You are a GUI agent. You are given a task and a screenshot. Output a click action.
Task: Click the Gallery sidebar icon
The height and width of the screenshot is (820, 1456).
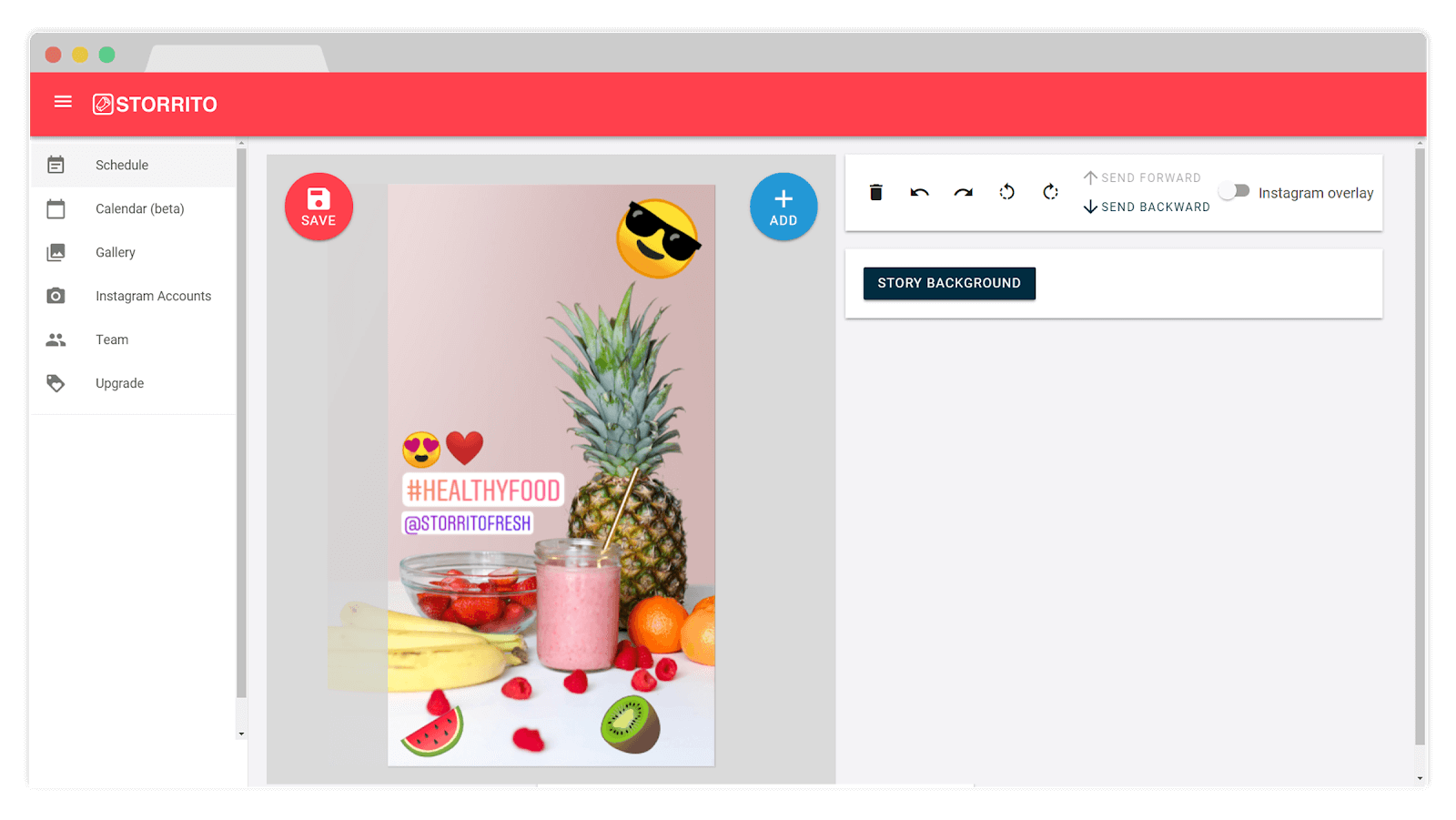[x=56, y=252]
